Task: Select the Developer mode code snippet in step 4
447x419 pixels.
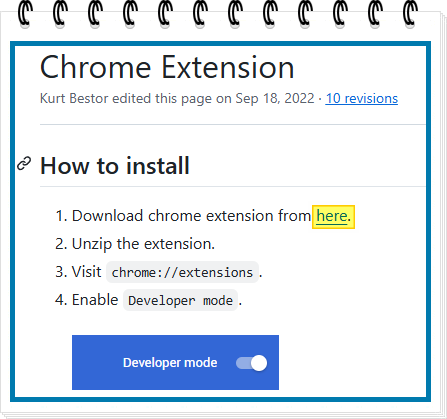Action: (180, 300)
